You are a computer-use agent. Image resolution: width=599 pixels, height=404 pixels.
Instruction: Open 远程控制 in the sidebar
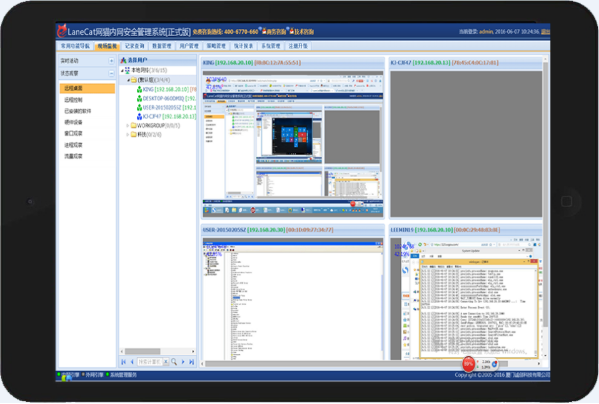coord(73,100)
